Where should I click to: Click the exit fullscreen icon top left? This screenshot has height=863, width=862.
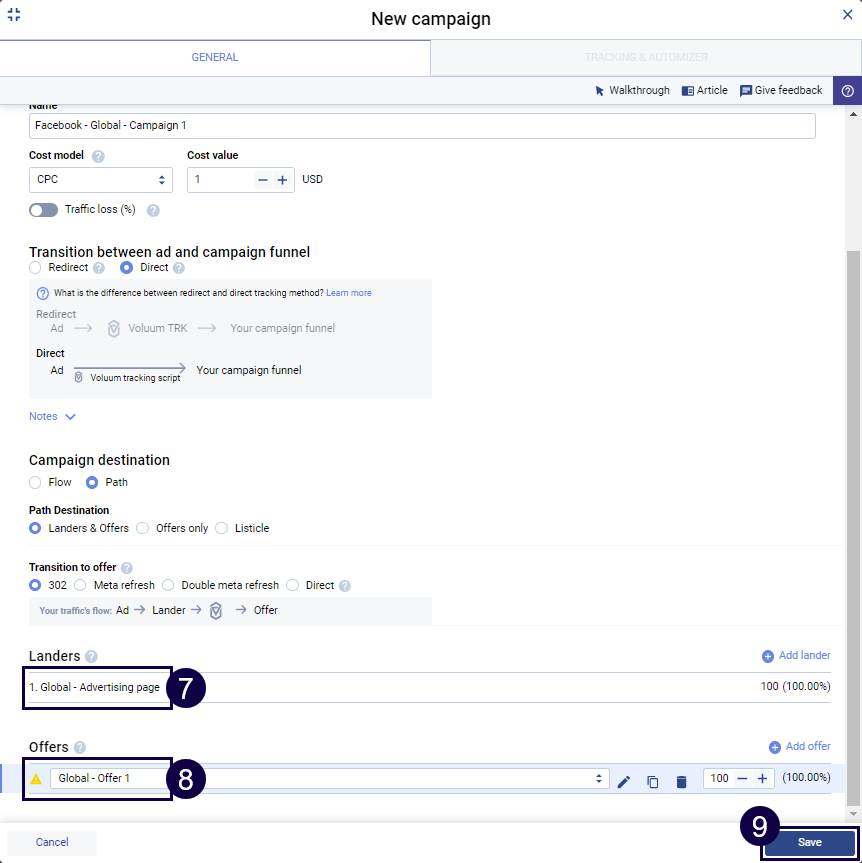[x=14, y=15]
